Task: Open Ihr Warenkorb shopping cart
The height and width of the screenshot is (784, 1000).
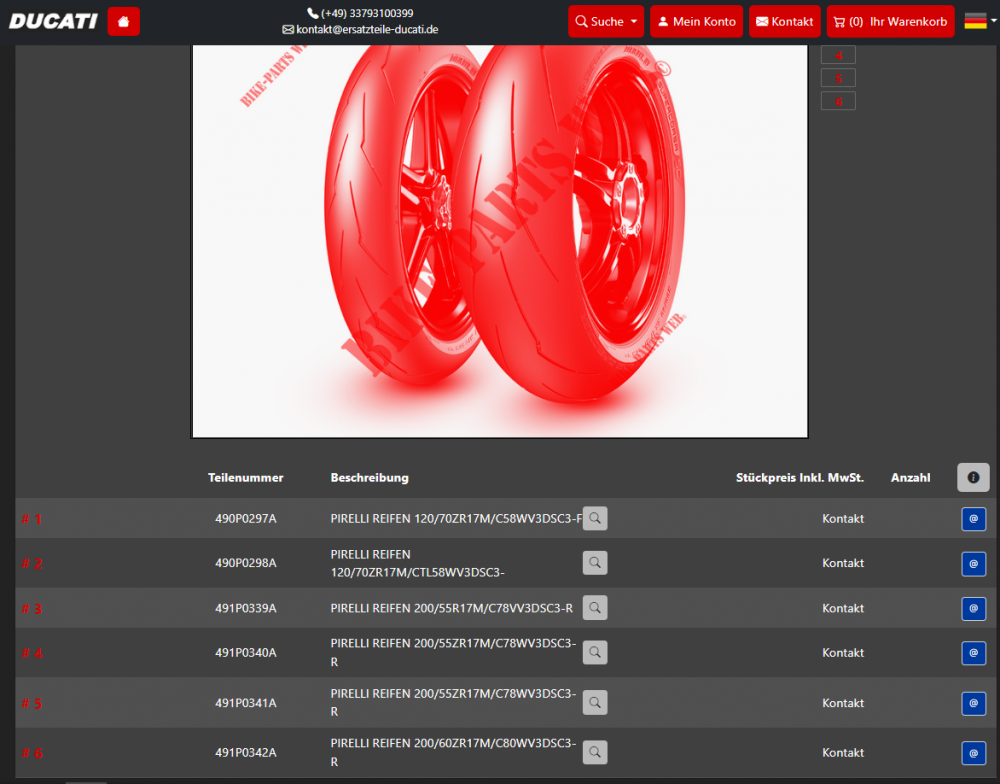Action: pyautogui.click(x=890, y=21)
